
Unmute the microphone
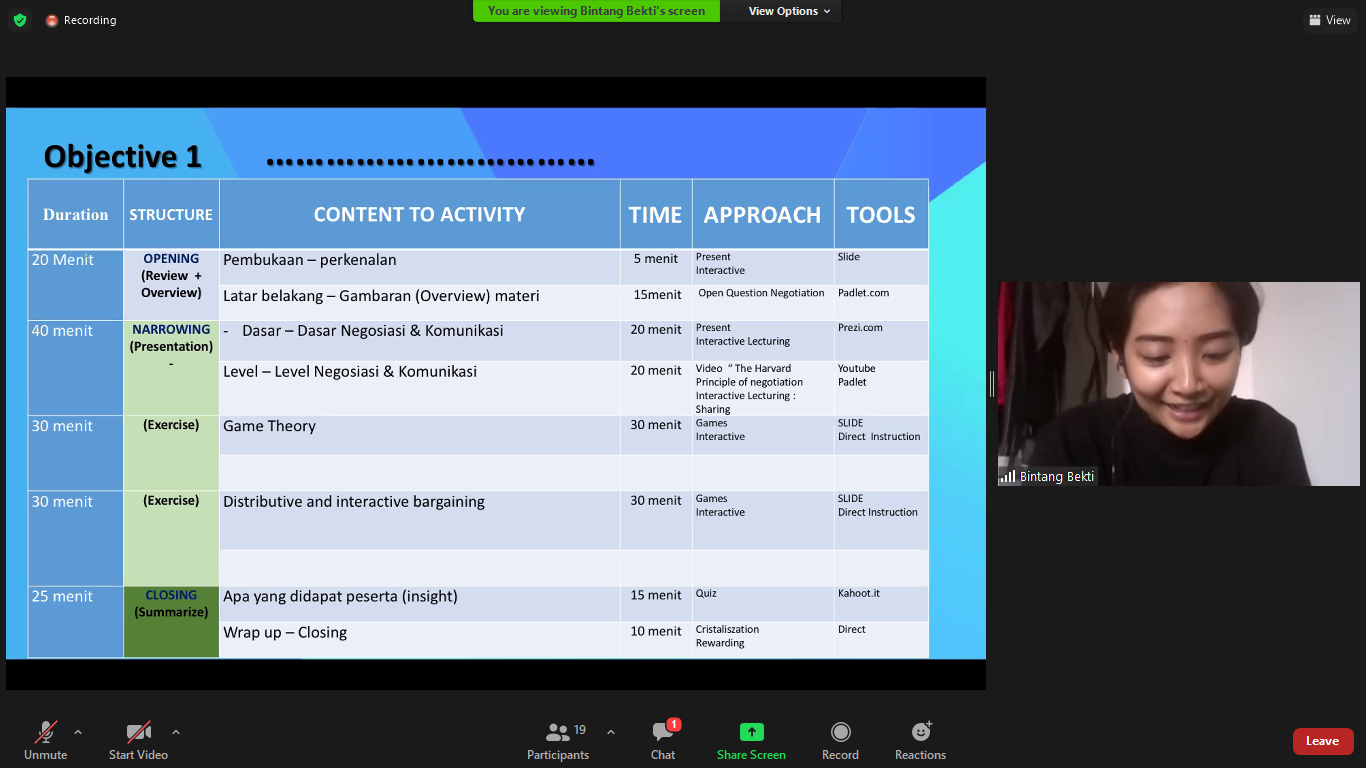46,732
